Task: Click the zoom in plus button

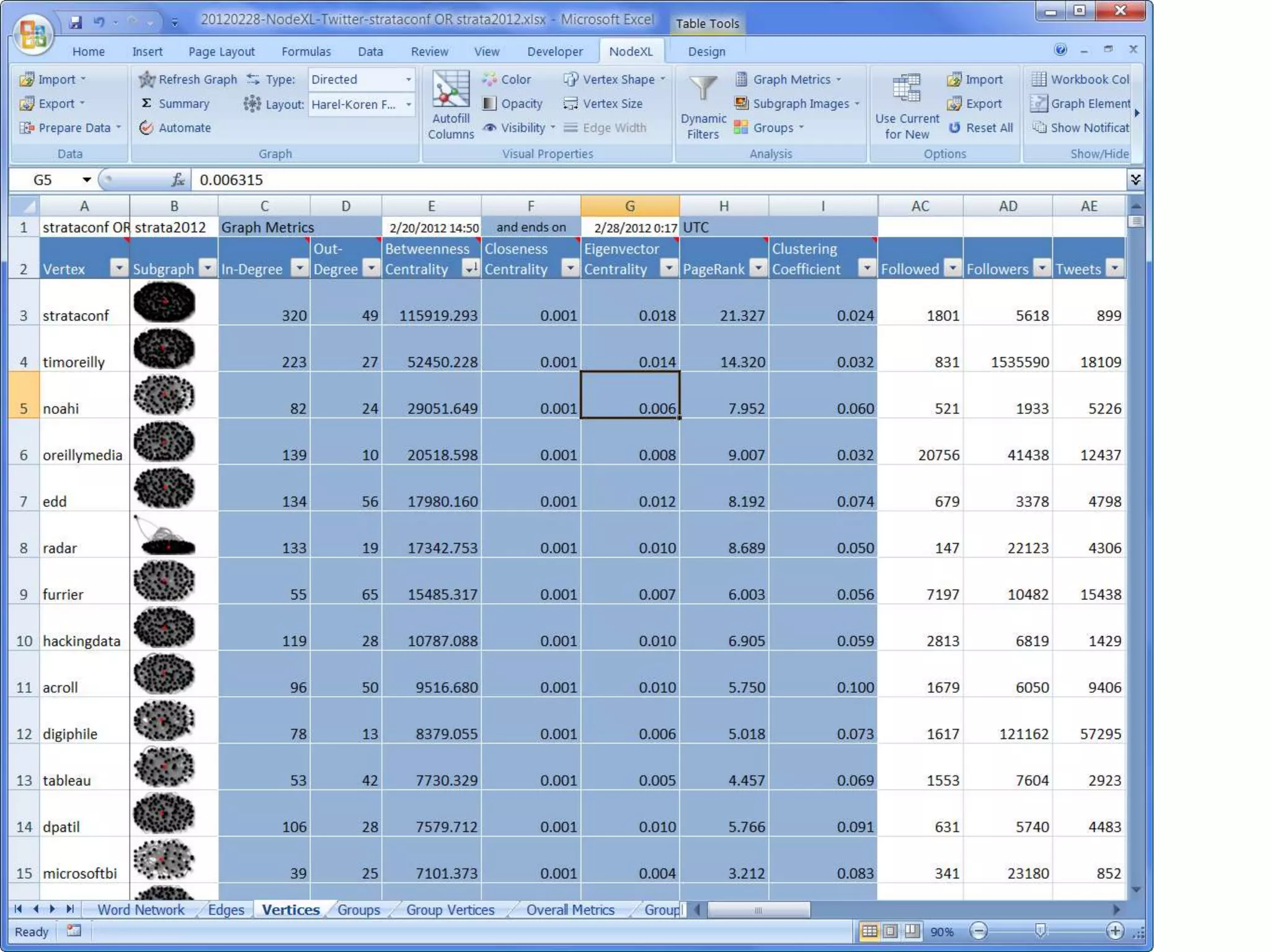Action: coord(1114,931)
